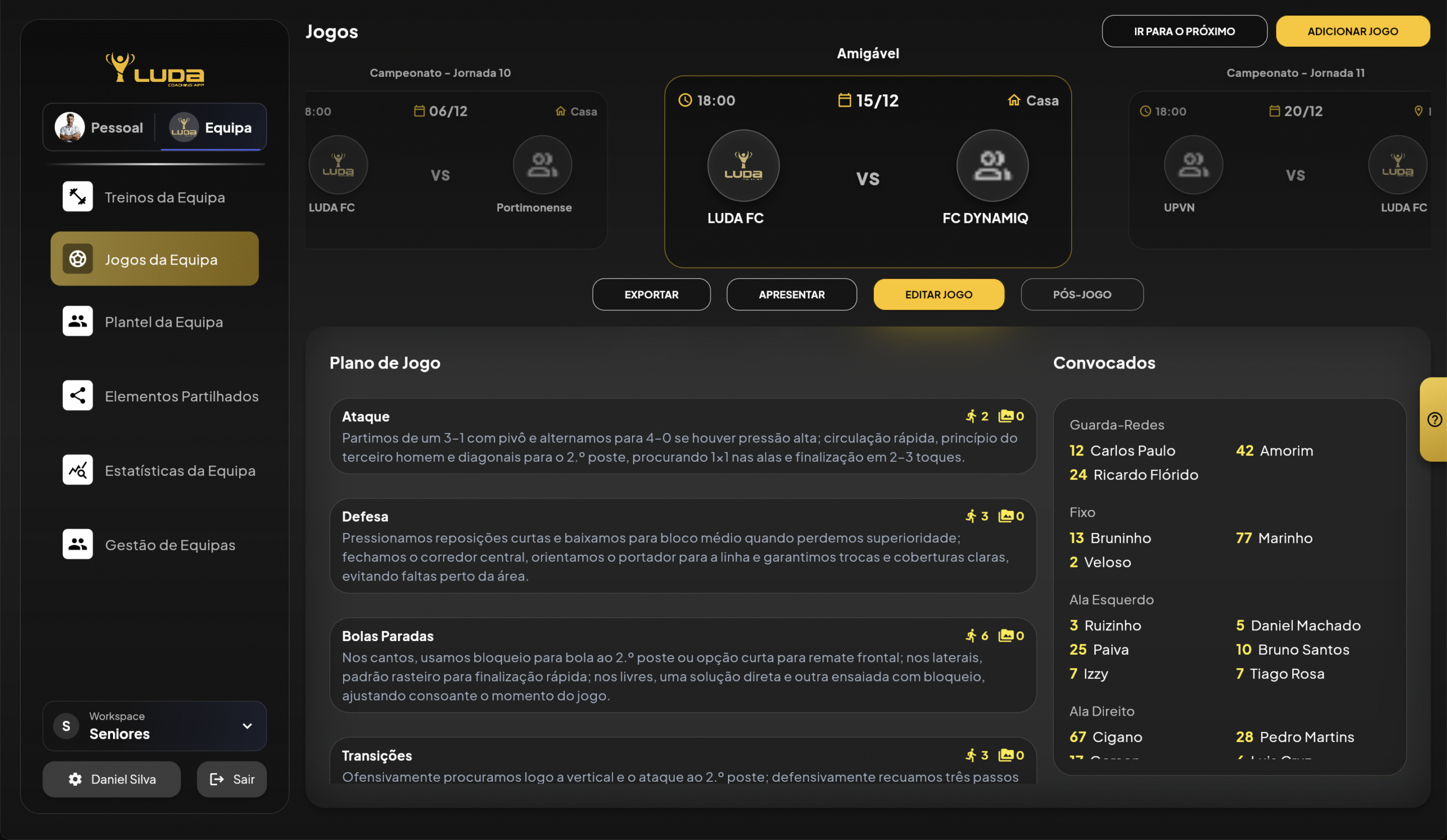The height and width of the screenshot is (840, 1447).
Task: Click FC DYNAMIQ team crest icon
Action: click(991, 166)
